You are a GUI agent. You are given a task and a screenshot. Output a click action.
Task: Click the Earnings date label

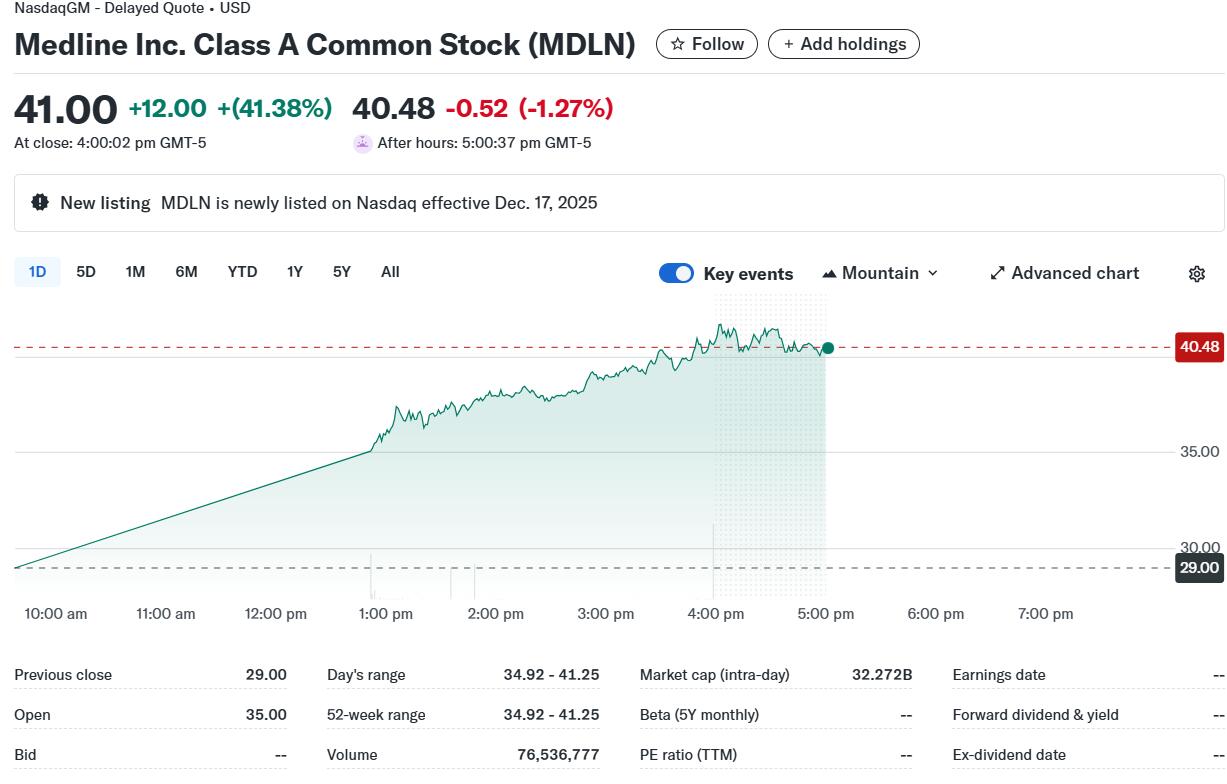click(998, 675)
